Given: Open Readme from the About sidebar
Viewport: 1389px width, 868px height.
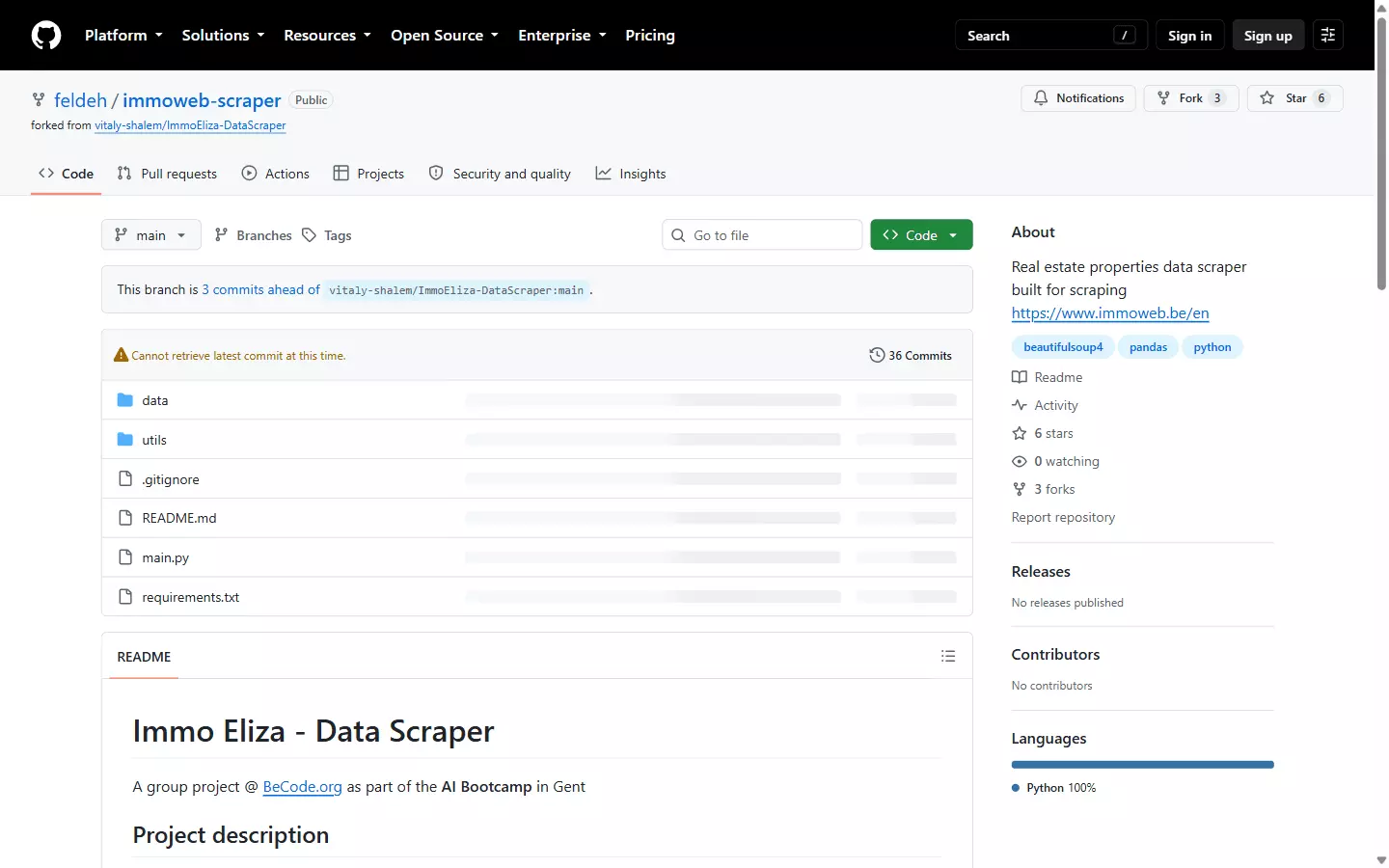Looking at the screenshot, I should (1048, 377).
